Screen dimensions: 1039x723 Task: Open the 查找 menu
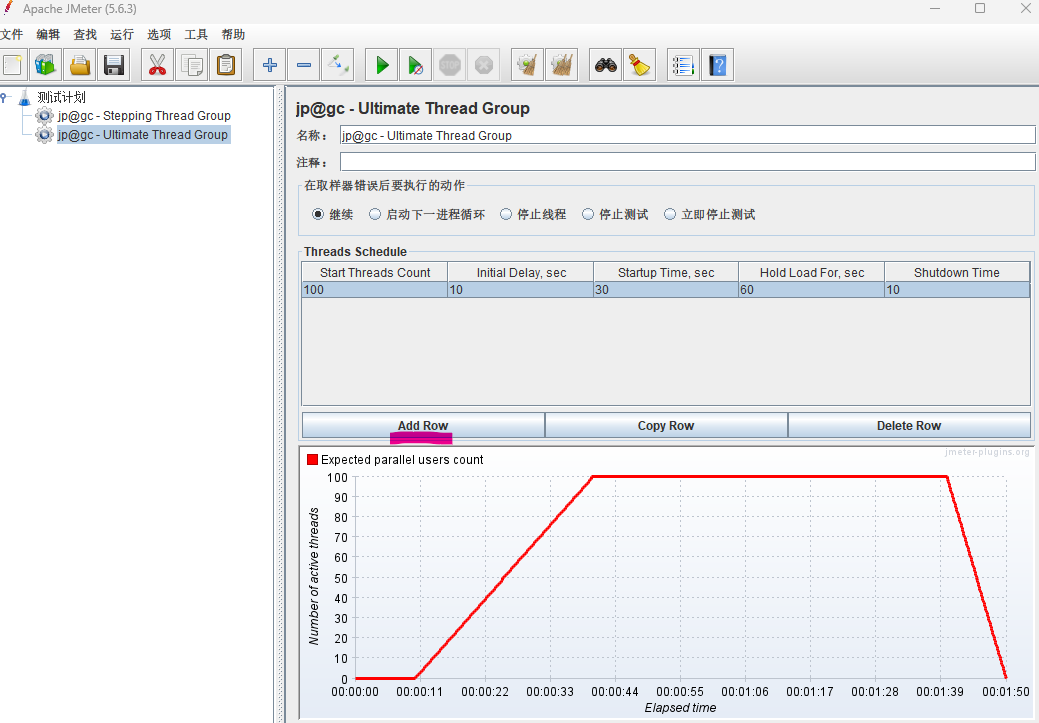pyautogui.click(x=85, y=34)
